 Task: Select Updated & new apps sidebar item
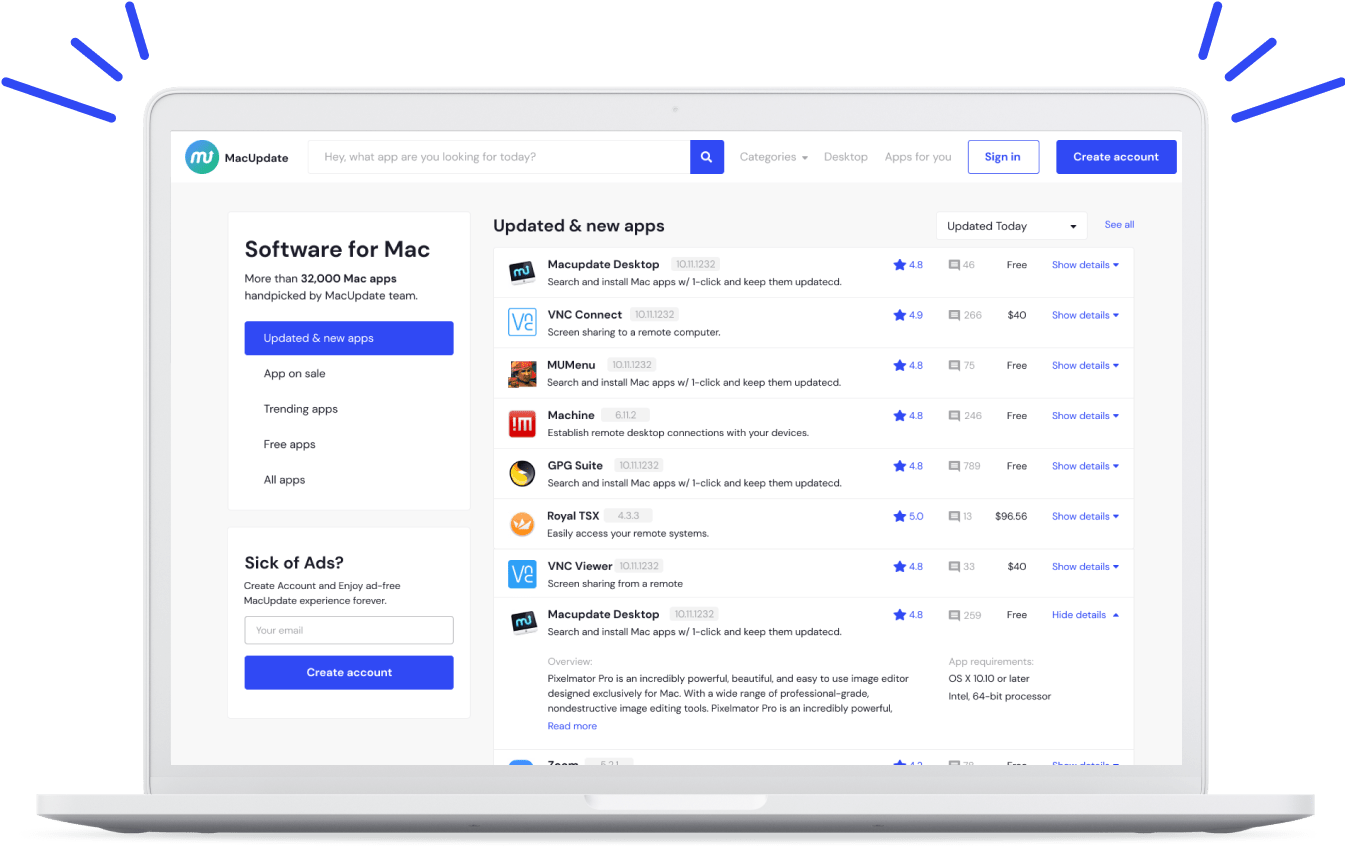349,338
